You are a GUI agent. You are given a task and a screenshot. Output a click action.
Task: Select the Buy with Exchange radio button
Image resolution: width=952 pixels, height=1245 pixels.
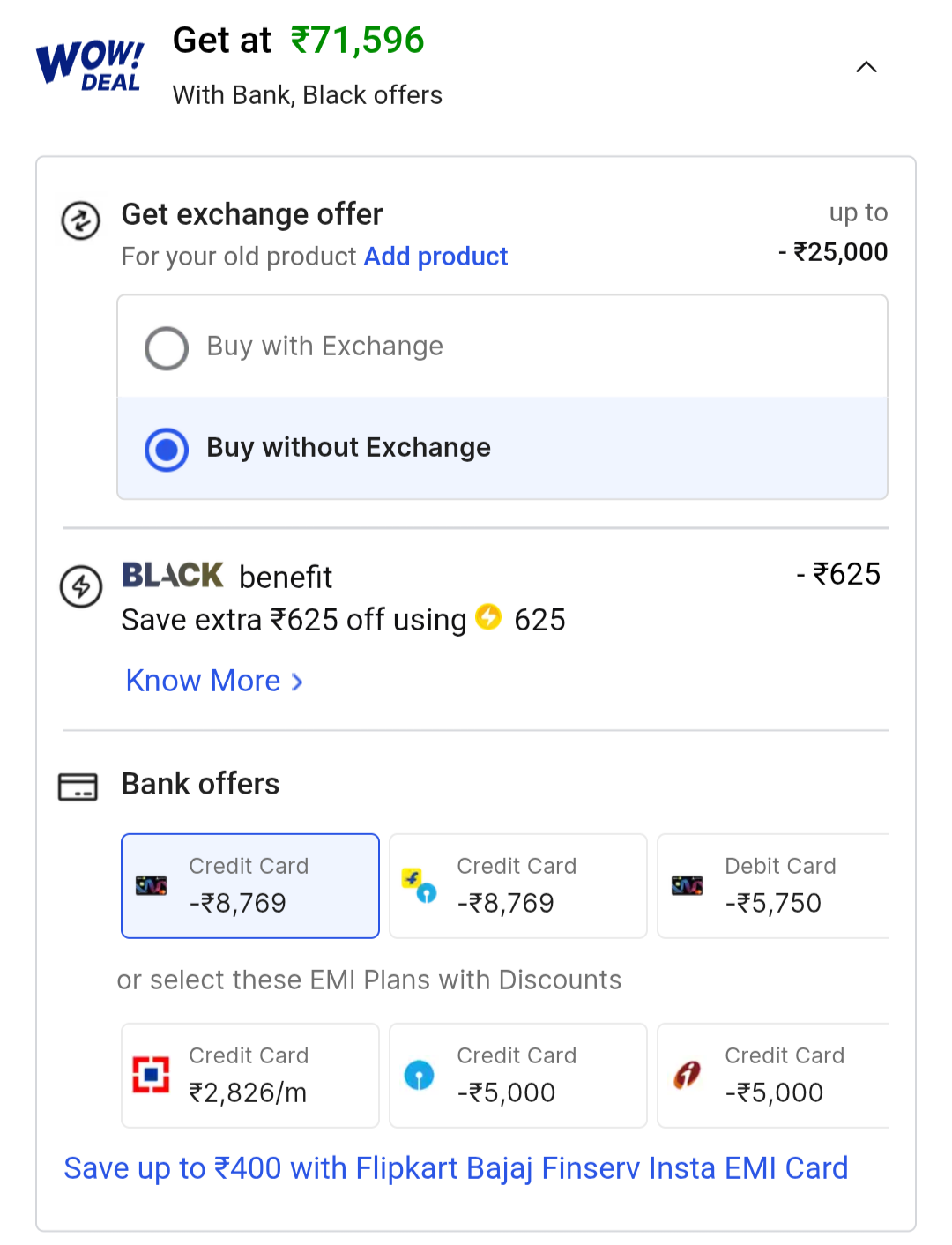(167, 348)
